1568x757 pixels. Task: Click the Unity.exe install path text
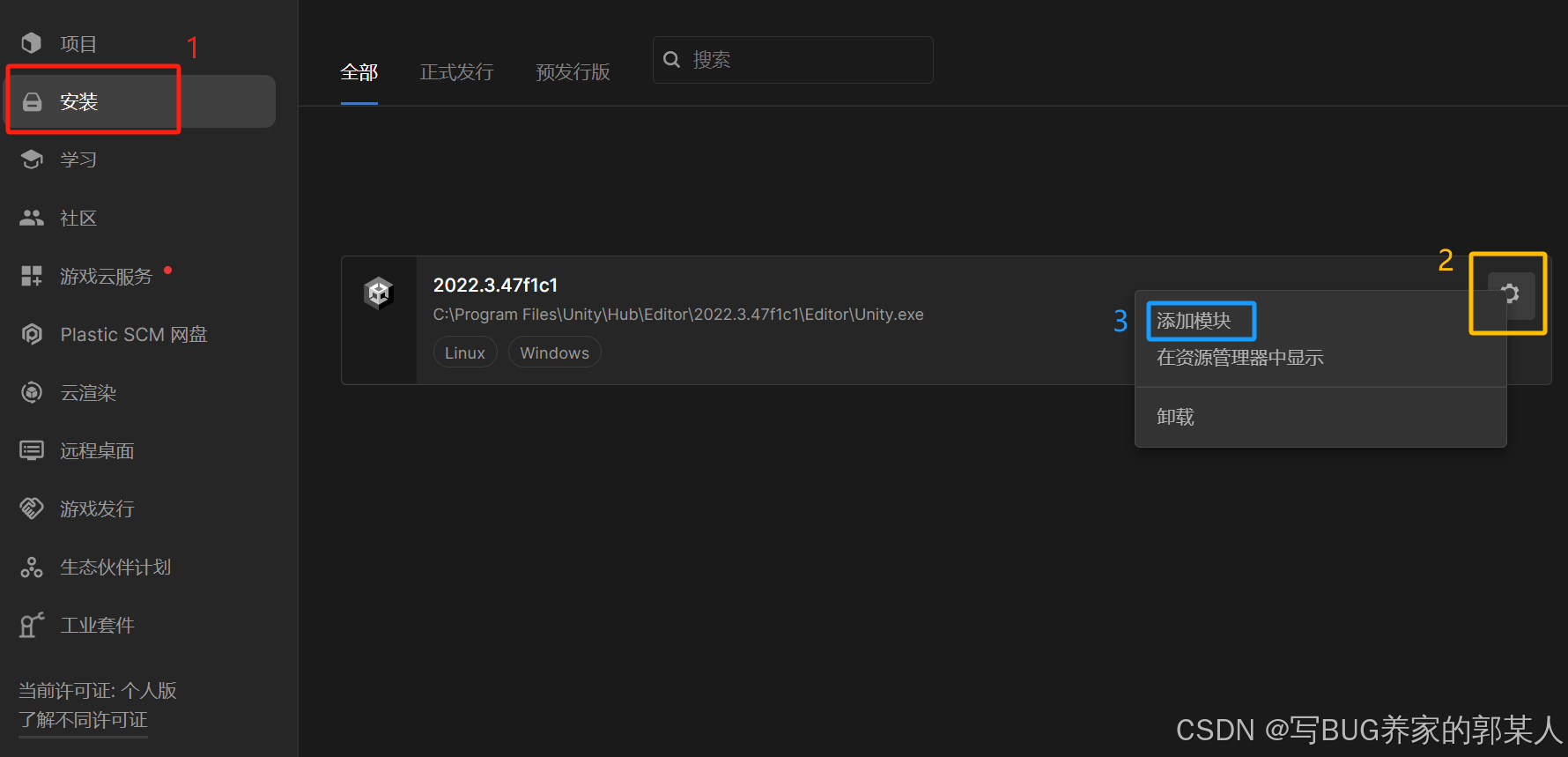click(x=678, y=315)
